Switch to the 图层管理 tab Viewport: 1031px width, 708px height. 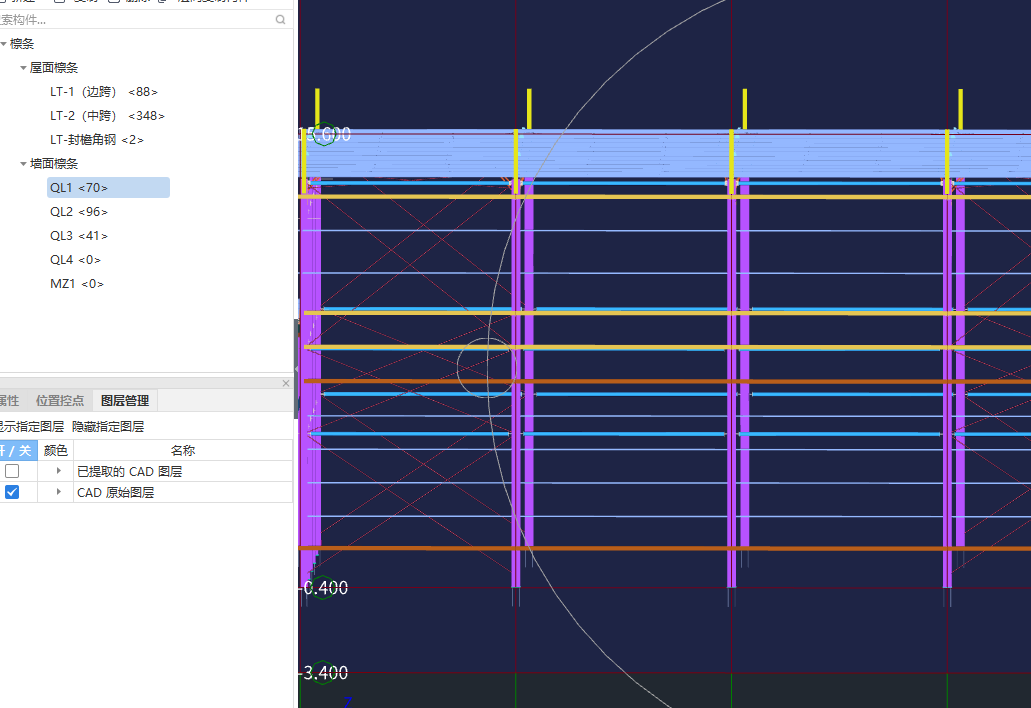(125, 400)
